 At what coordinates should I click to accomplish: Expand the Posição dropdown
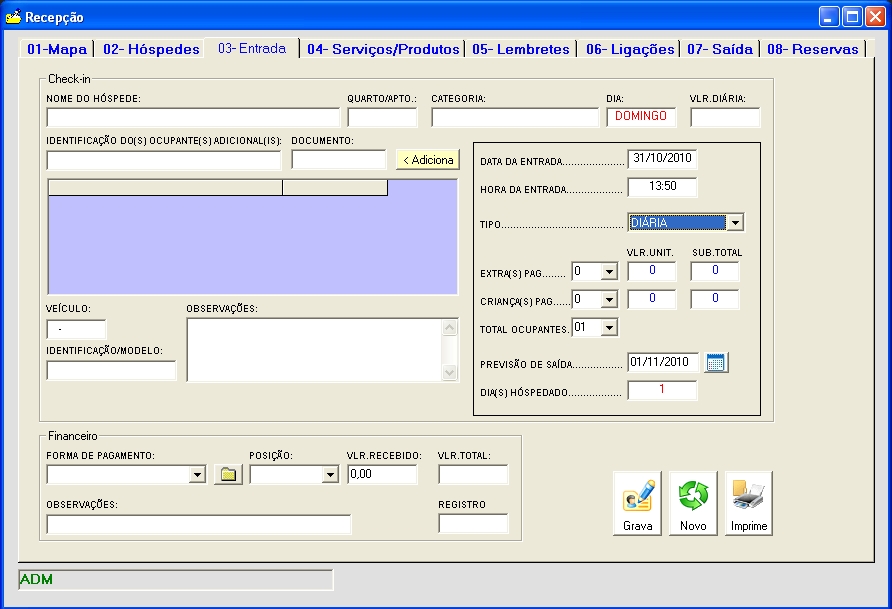[330, 475]
